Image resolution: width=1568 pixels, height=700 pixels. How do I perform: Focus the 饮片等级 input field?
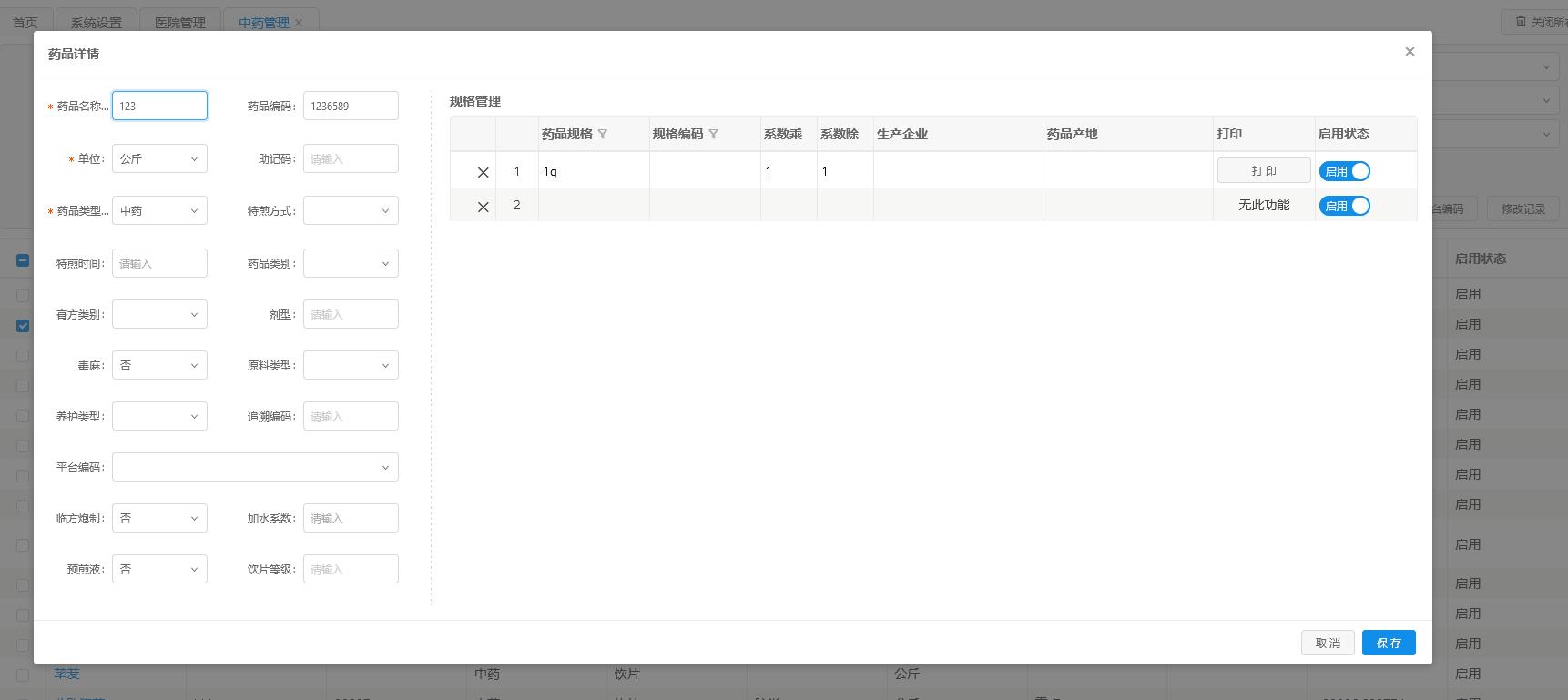[351, 569]
